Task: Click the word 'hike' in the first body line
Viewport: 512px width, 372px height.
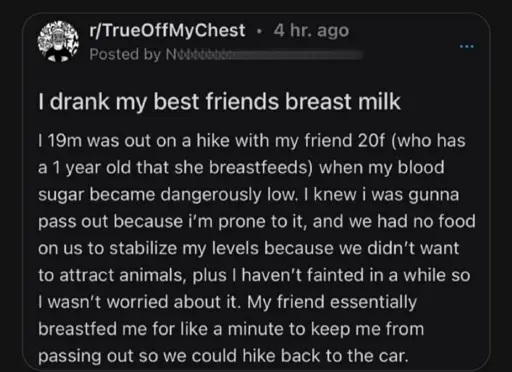Action: [x=213, y=140]
